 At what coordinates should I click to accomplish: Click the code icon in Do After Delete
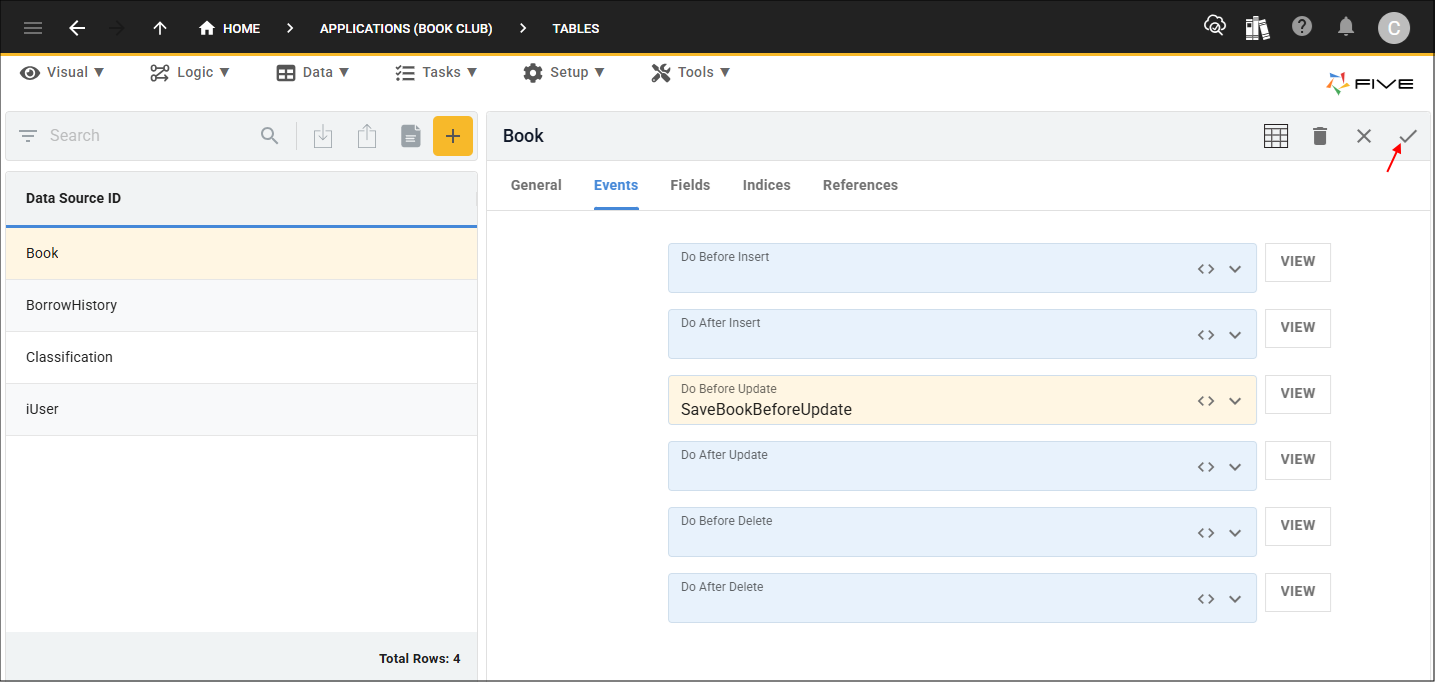(x=1206, y=599)
